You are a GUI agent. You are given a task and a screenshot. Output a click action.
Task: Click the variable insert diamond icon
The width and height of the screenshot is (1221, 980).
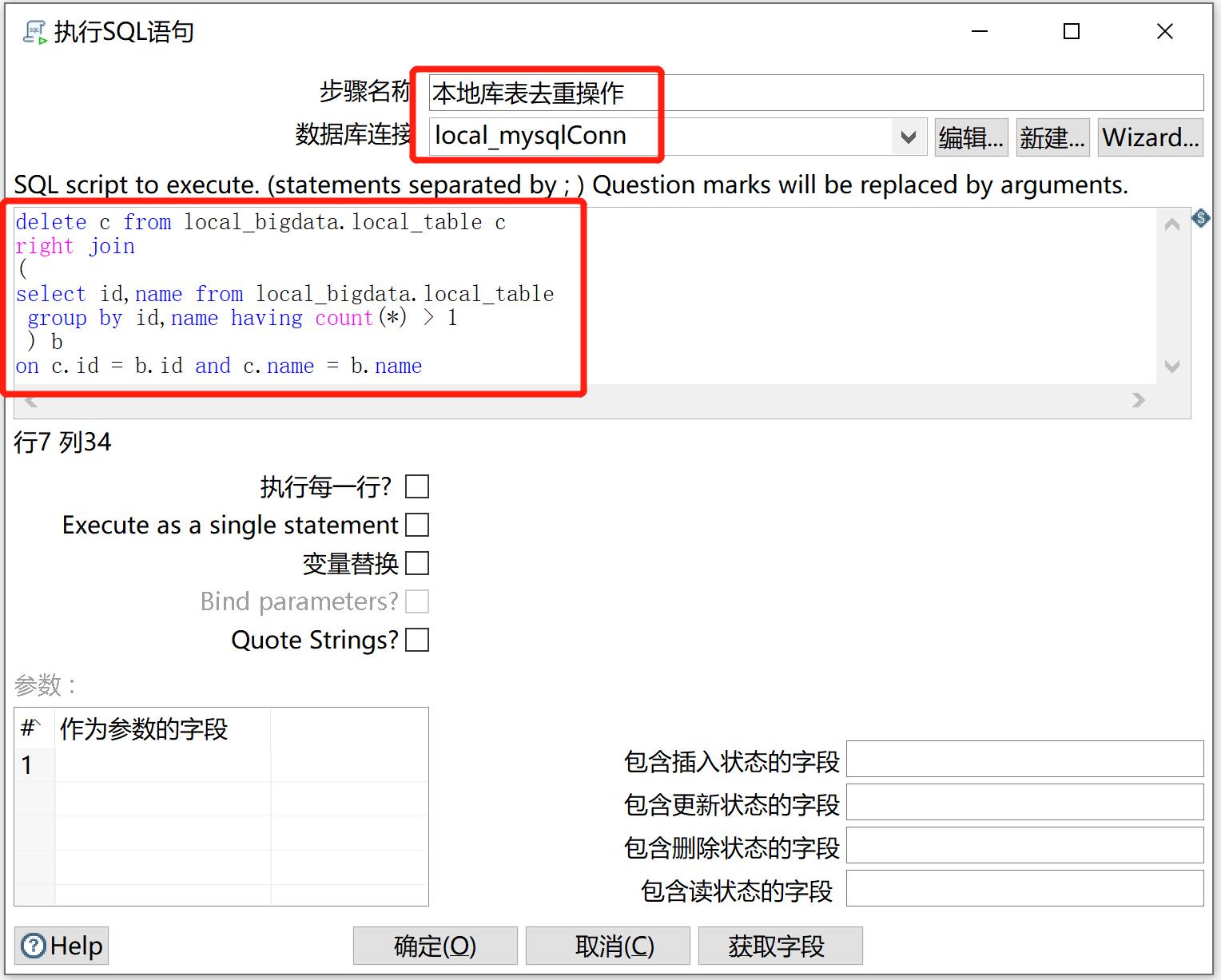[x=1200, y=217]
